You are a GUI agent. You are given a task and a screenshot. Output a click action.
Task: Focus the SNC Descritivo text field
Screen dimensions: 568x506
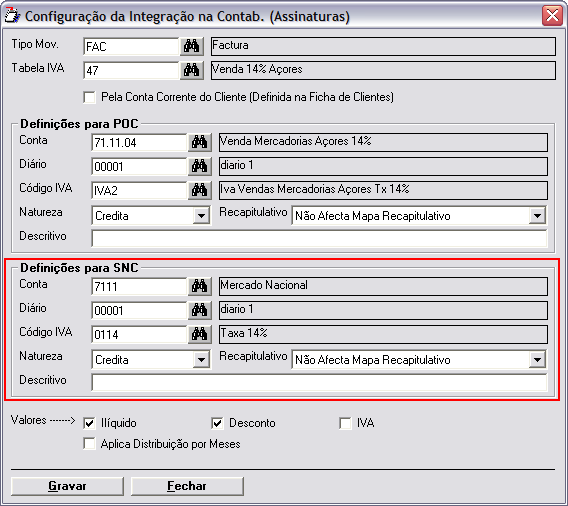click(319, 382)
